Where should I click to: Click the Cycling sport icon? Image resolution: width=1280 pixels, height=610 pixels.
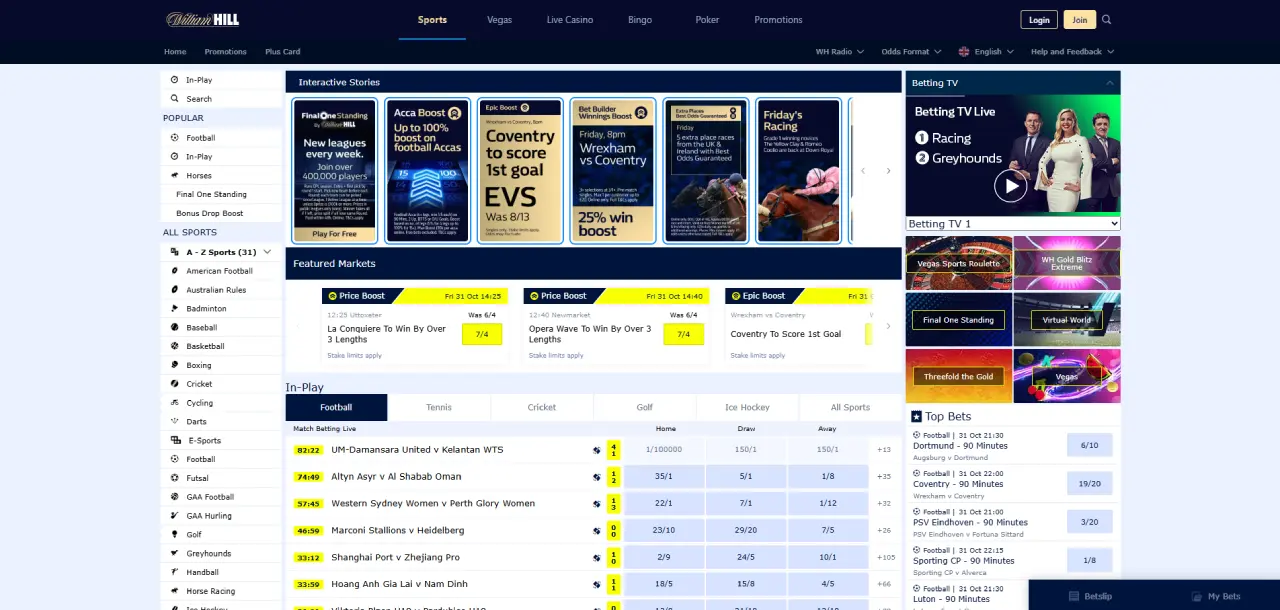click(x=175, y=403)
